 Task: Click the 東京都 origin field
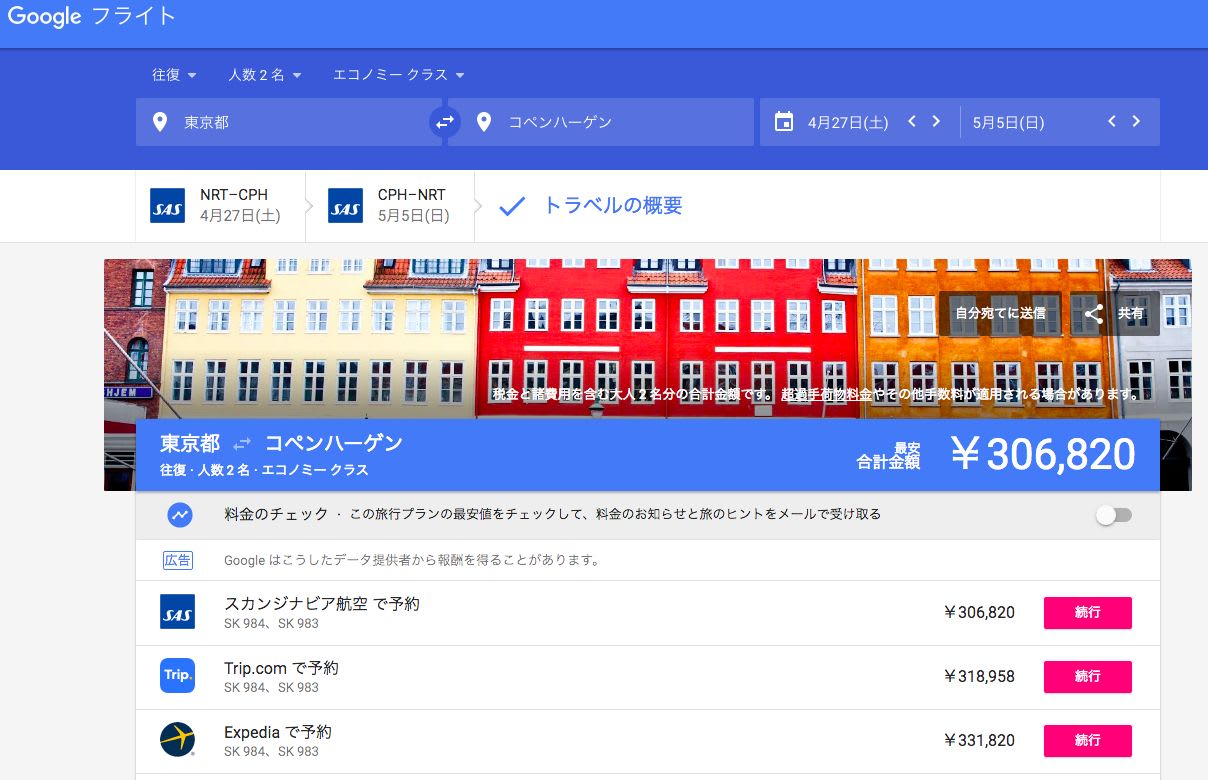[288, 122]
